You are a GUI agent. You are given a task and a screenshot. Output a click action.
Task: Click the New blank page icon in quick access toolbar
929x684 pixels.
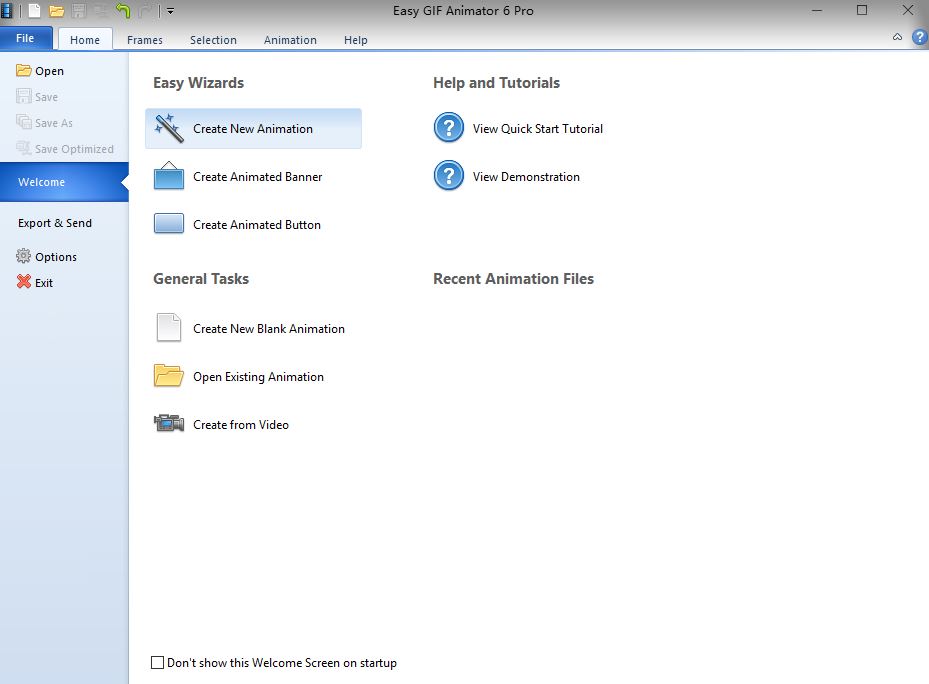[x=34, y=10]
